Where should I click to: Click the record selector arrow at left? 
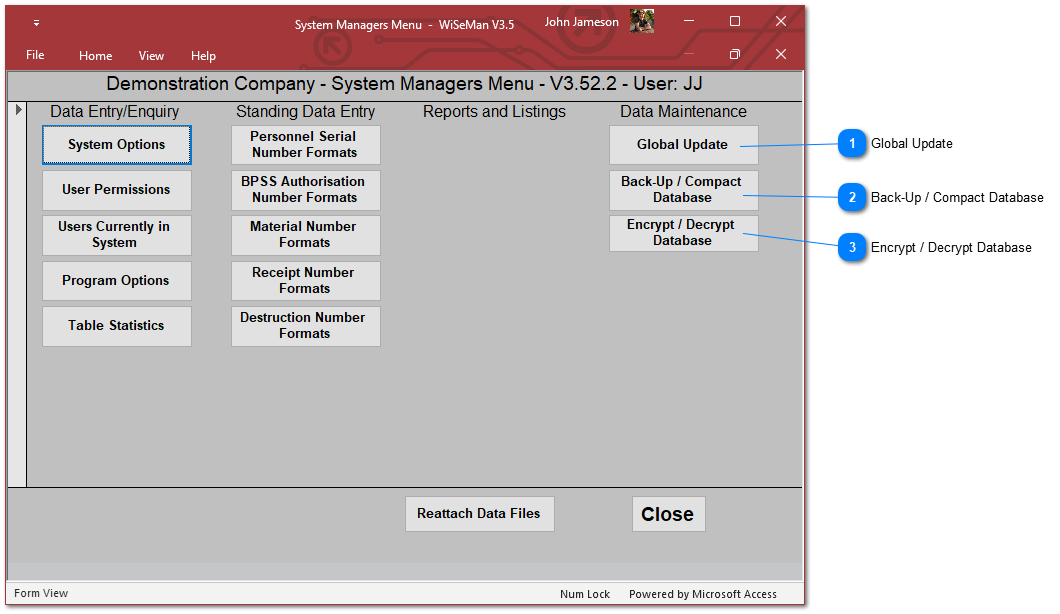17,109
